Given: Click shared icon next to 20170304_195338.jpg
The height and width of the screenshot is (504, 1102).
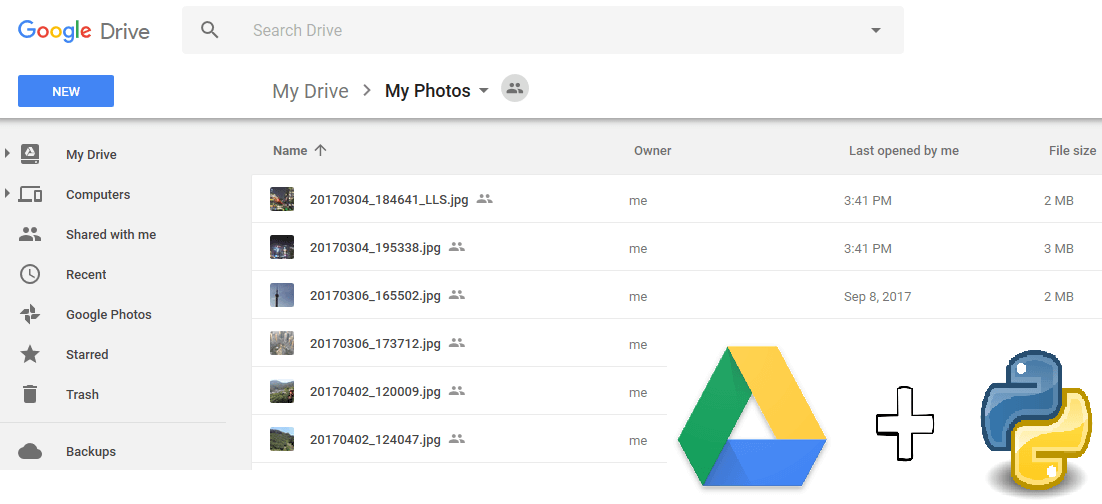Looking at the screenshot, I should [x=458, y=246].
